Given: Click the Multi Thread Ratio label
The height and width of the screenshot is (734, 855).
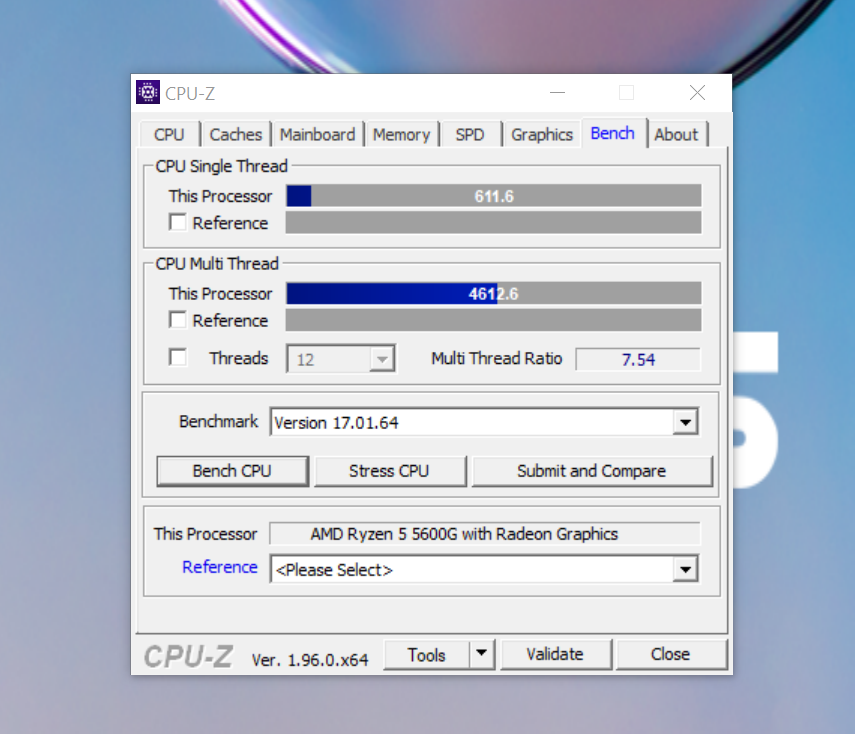Looking at the screenshot, I should coord(497,358).
